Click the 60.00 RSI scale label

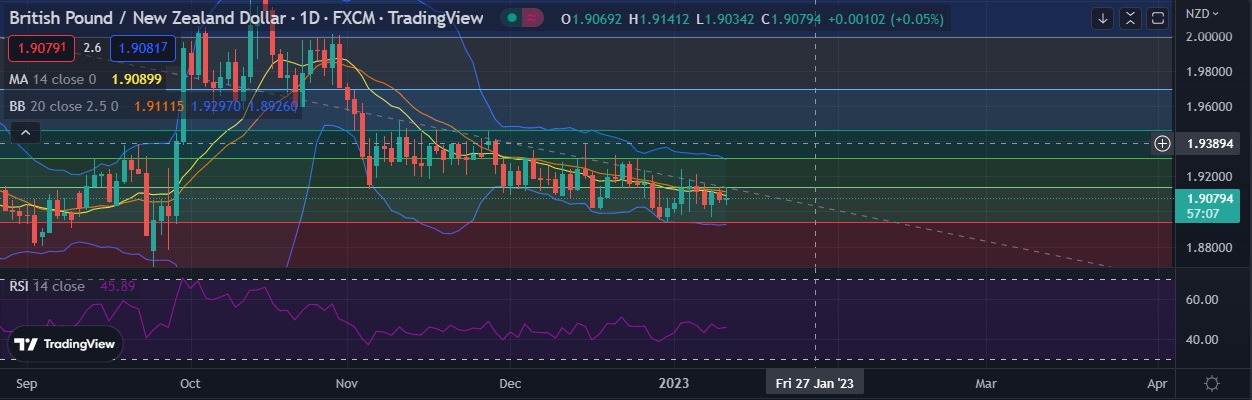1201,300
